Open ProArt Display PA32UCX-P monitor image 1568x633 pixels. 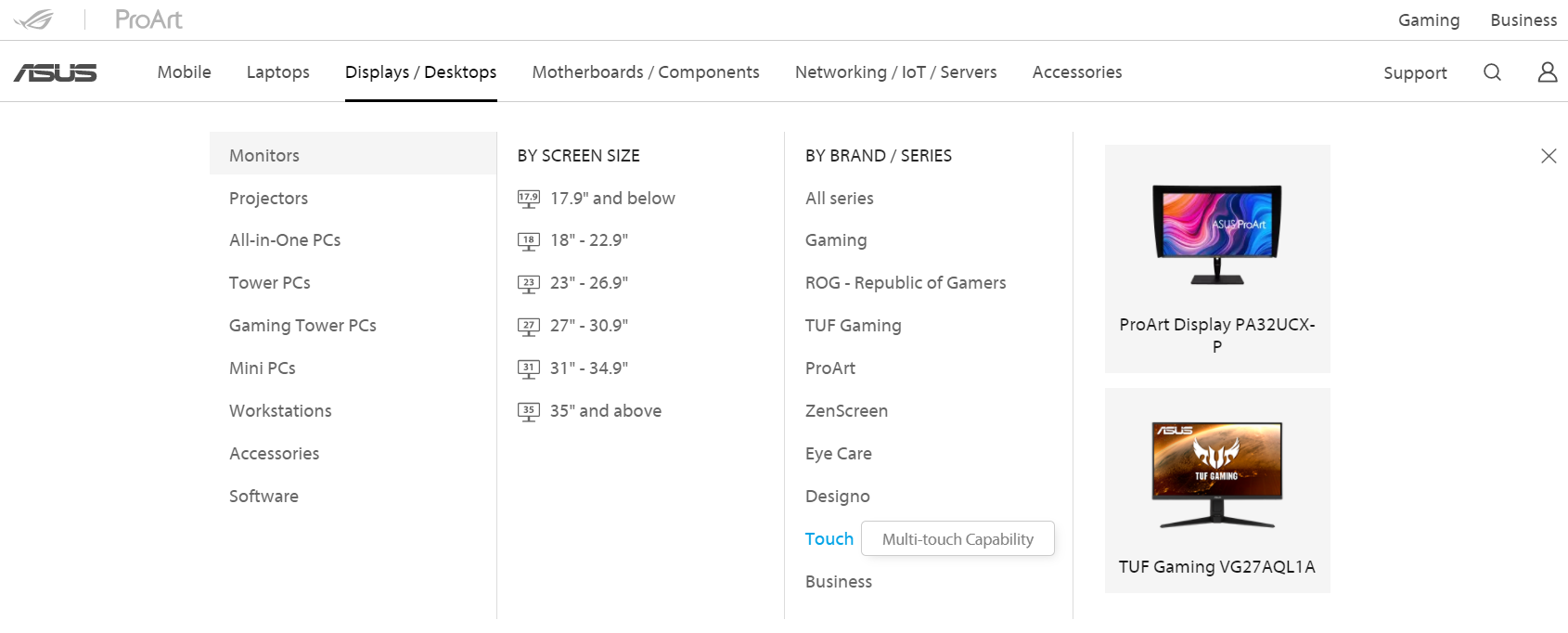[1217, 234]
